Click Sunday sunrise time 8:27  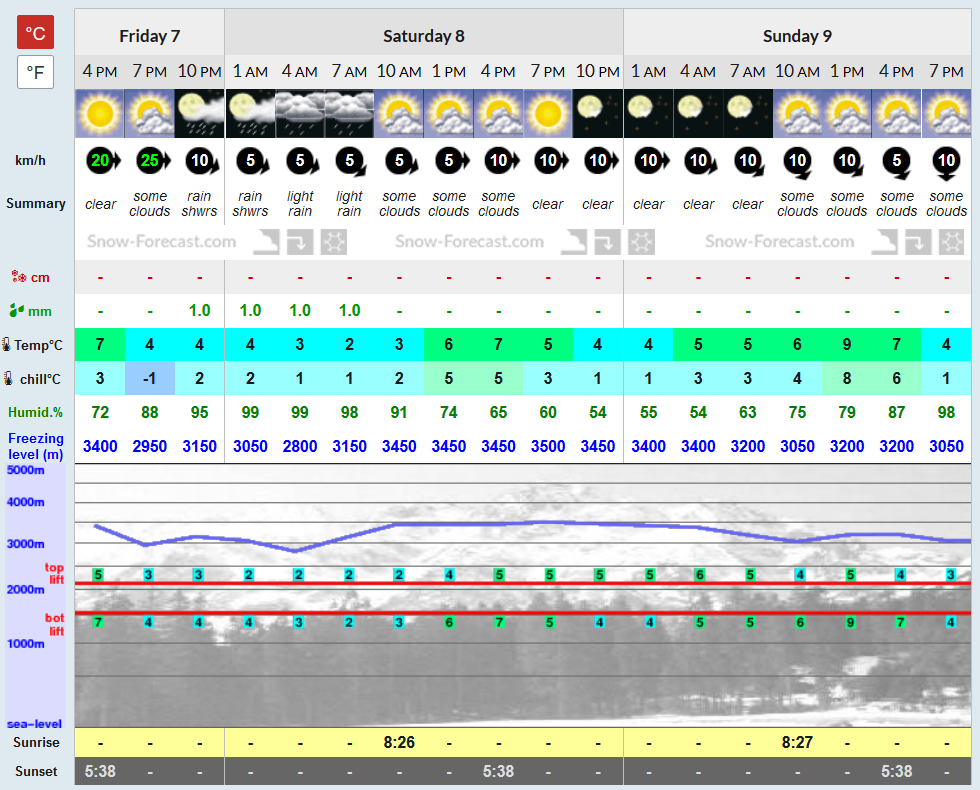point(798,742)
